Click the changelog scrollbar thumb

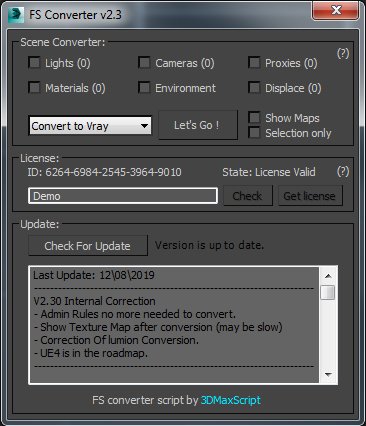point(328,292)
